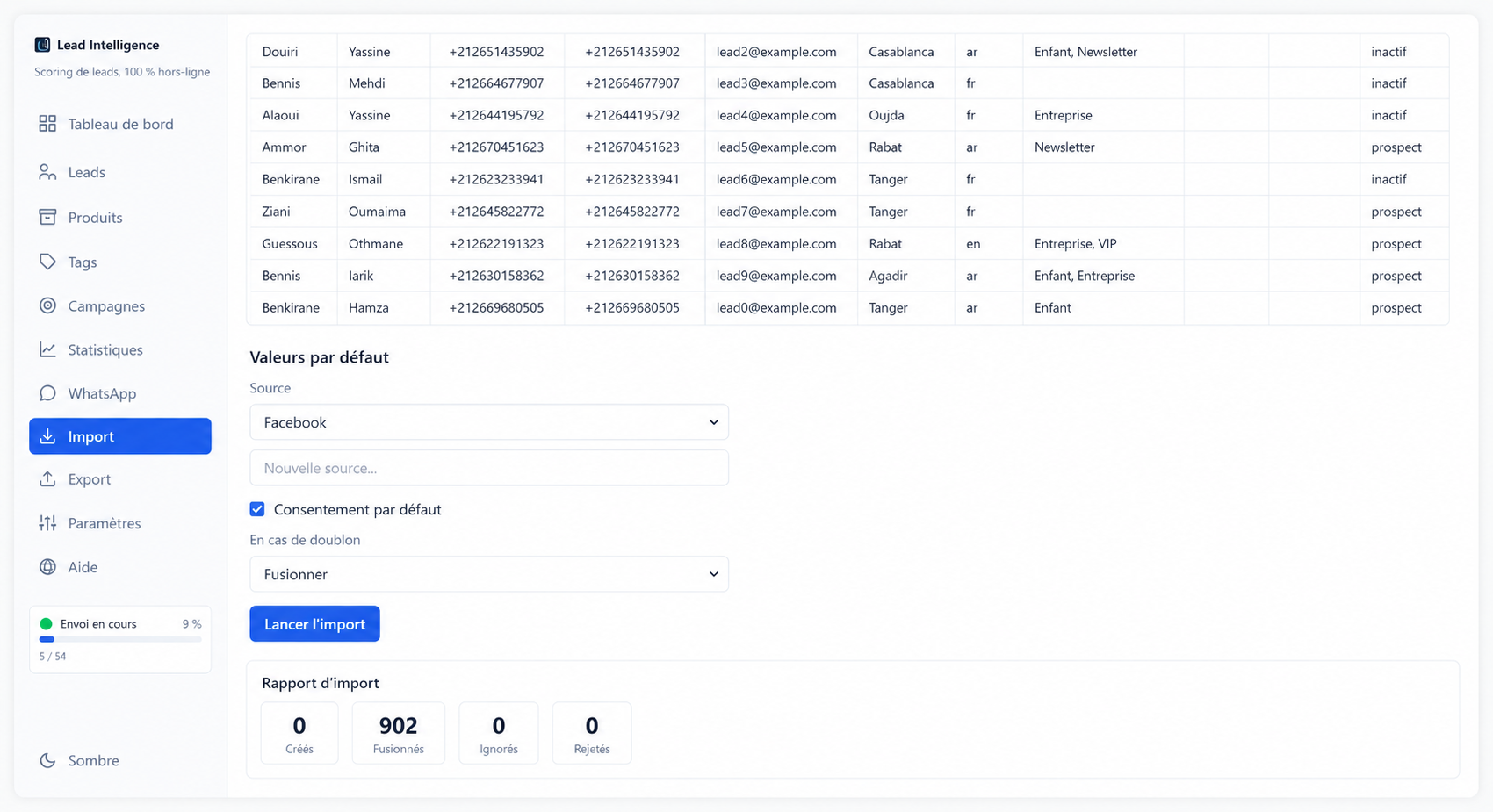1493x812 pixels.
Task: Open the En cas de doublon dropdown
Action: (489, 574)
